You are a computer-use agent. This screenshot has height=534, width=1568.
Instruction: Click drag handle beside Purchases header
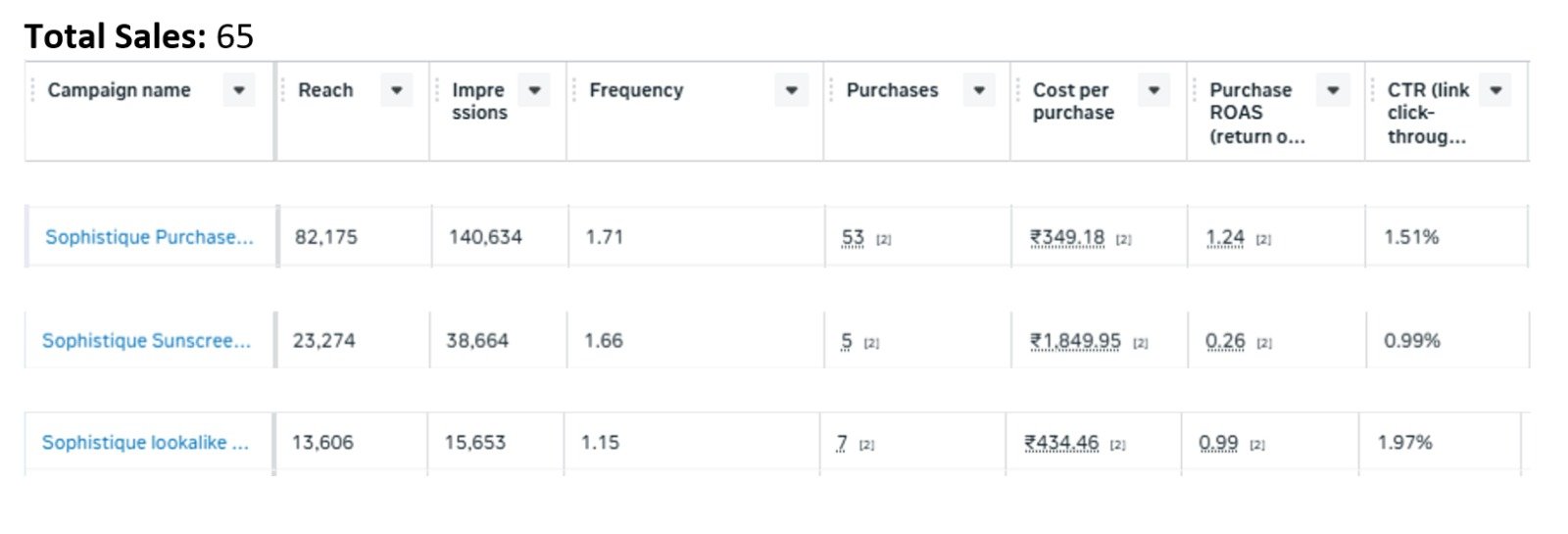pos(830,90)
